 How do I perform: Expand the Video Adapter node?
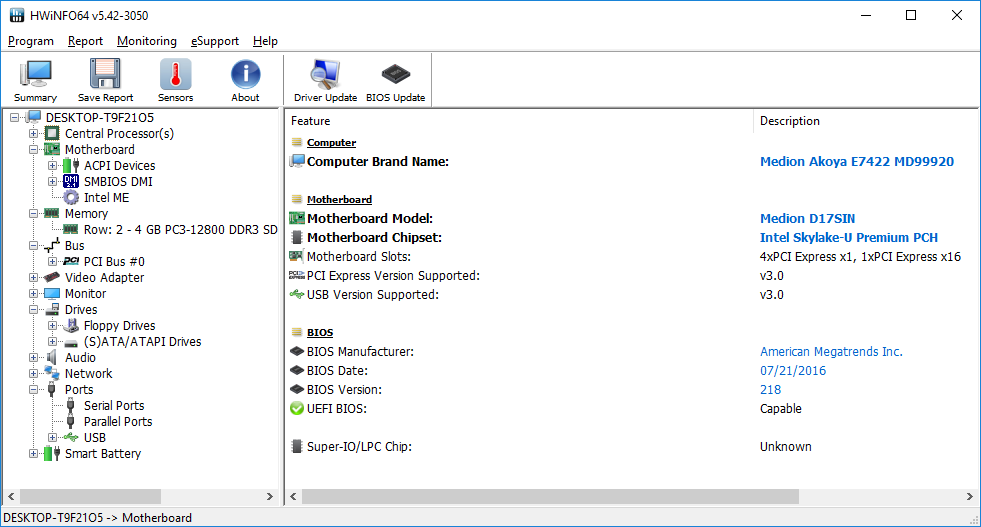34,278
